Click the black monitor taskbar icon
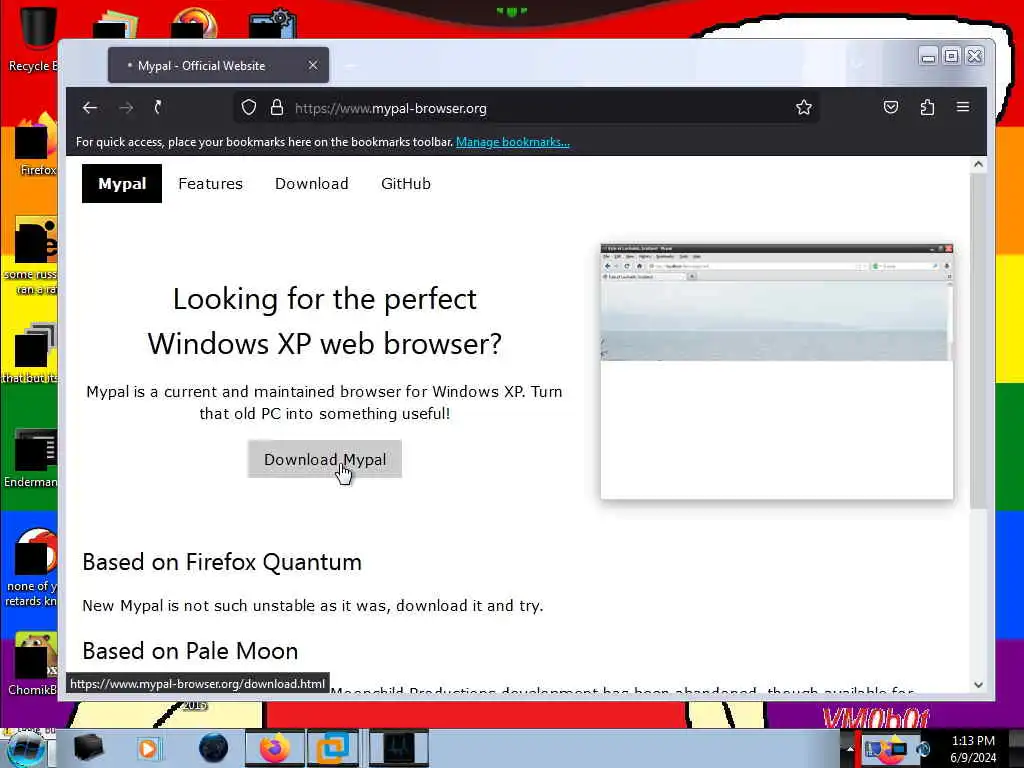 click(399, 748)
